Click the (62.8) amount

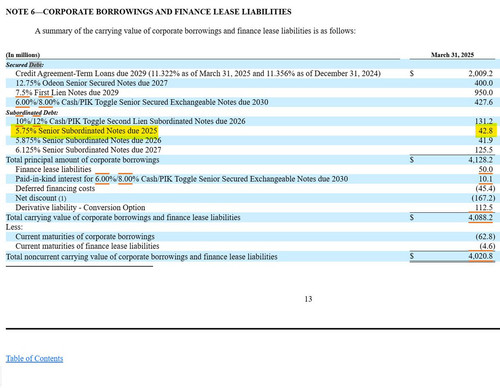485,237
